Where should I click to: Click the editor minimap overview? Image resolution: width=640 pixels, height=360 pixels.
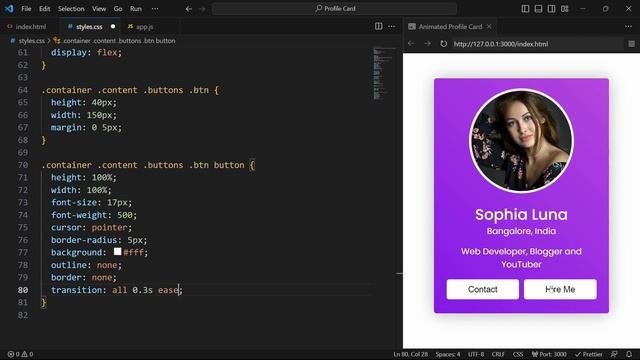pos(384,73)
